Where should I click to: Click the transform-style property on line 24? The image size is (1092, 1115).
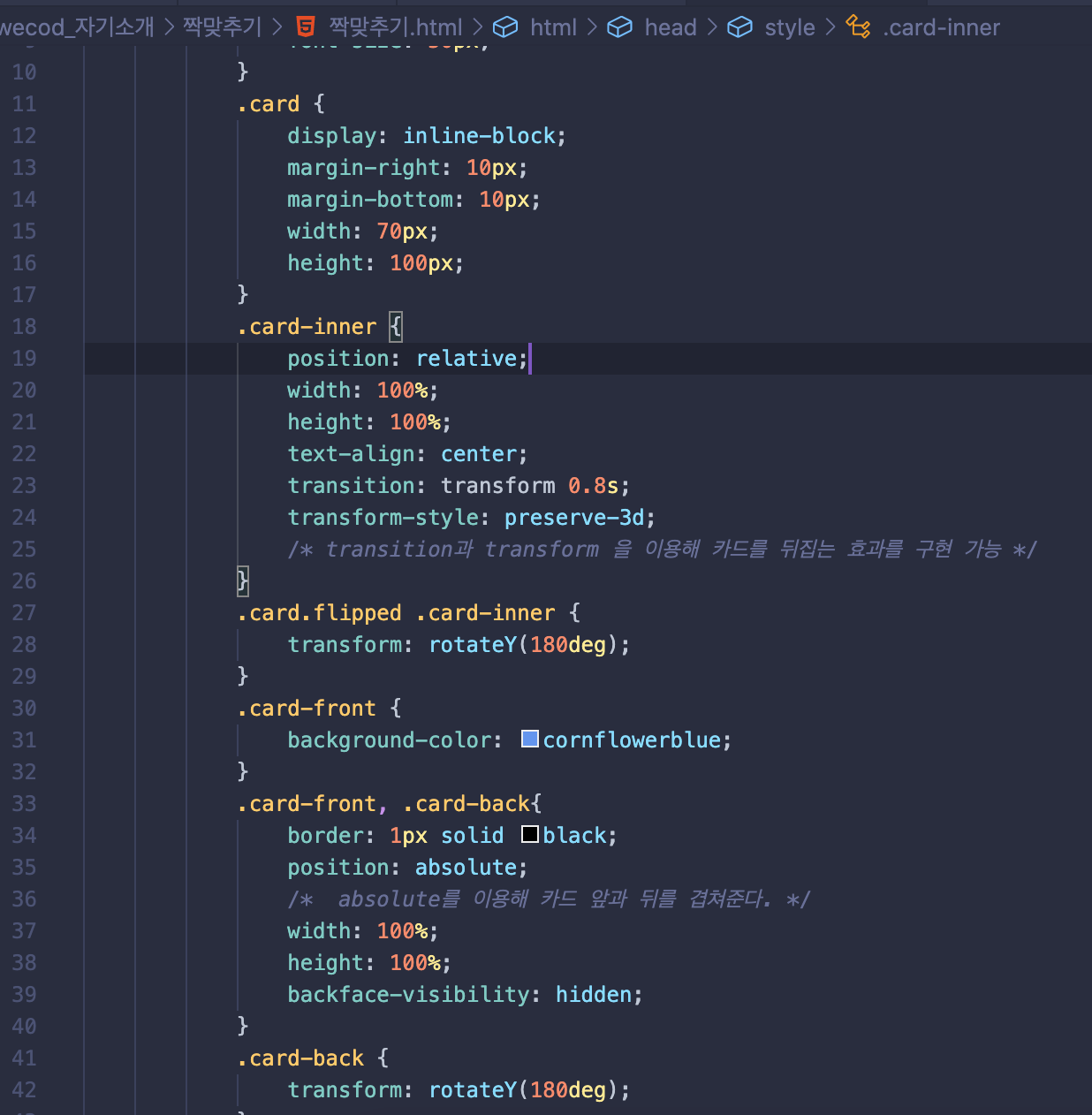click(x=383, y=518)
